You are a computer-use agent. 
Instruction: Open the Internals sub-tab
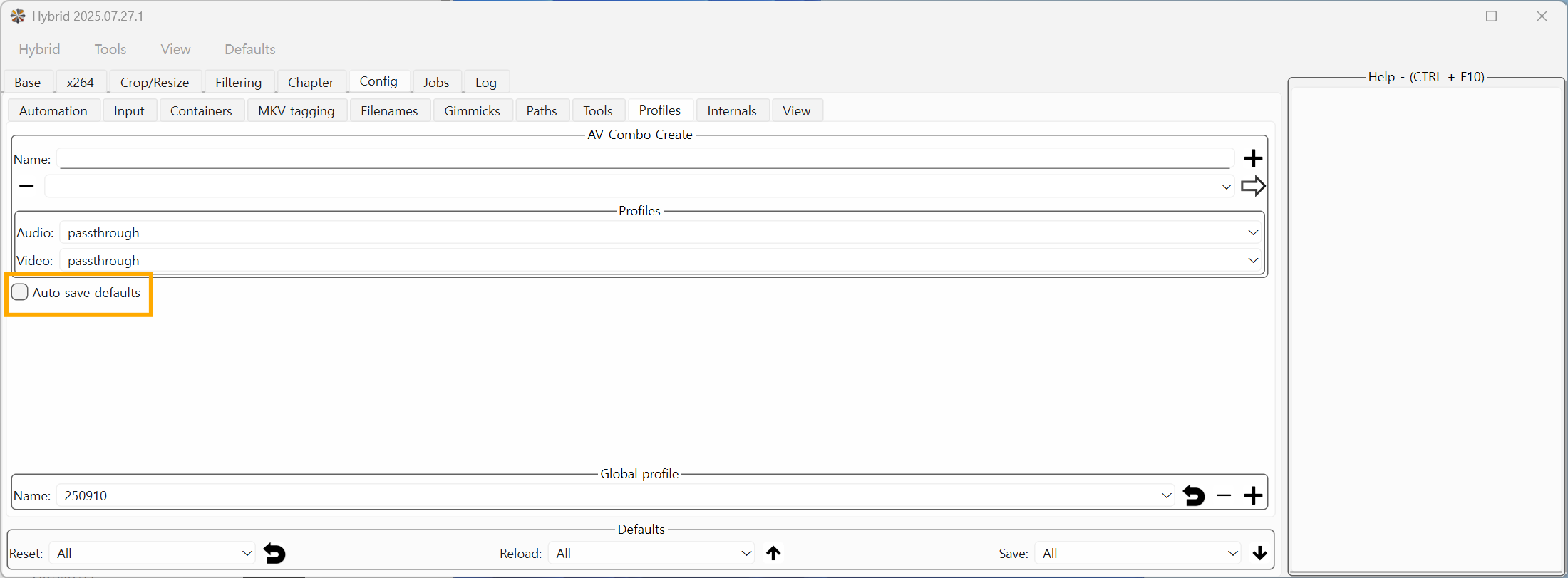point(732,110)
